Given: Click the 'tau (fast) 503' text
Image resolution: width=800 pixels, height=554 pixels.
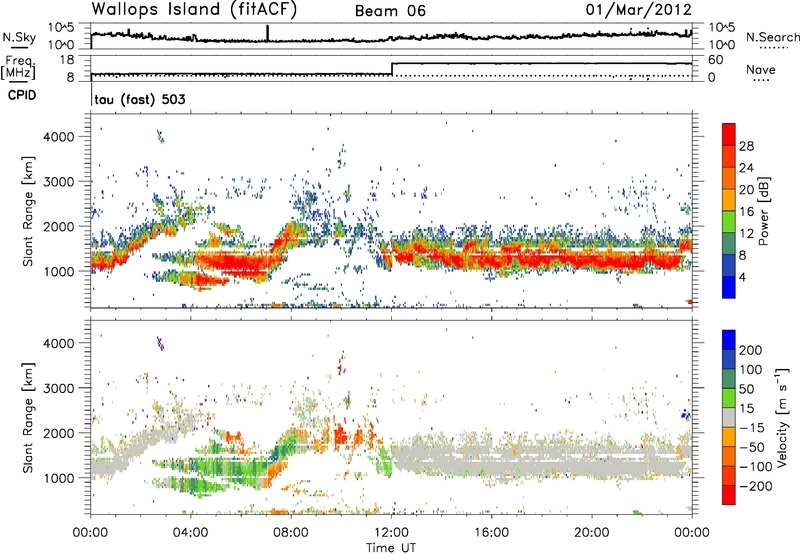Looking at the screenshot, I should tap(140, 99).
